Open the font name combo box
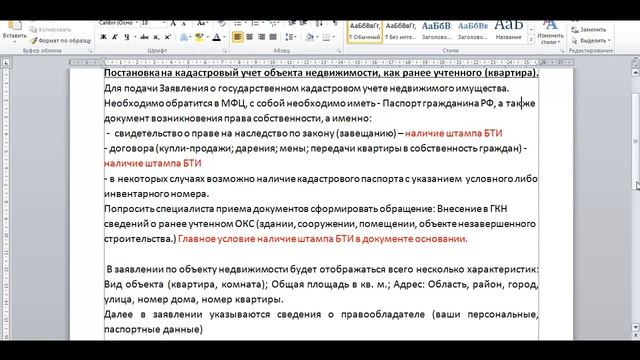This screenshot has height=360, width=640. pyautogui.click(x=118, y=23)
